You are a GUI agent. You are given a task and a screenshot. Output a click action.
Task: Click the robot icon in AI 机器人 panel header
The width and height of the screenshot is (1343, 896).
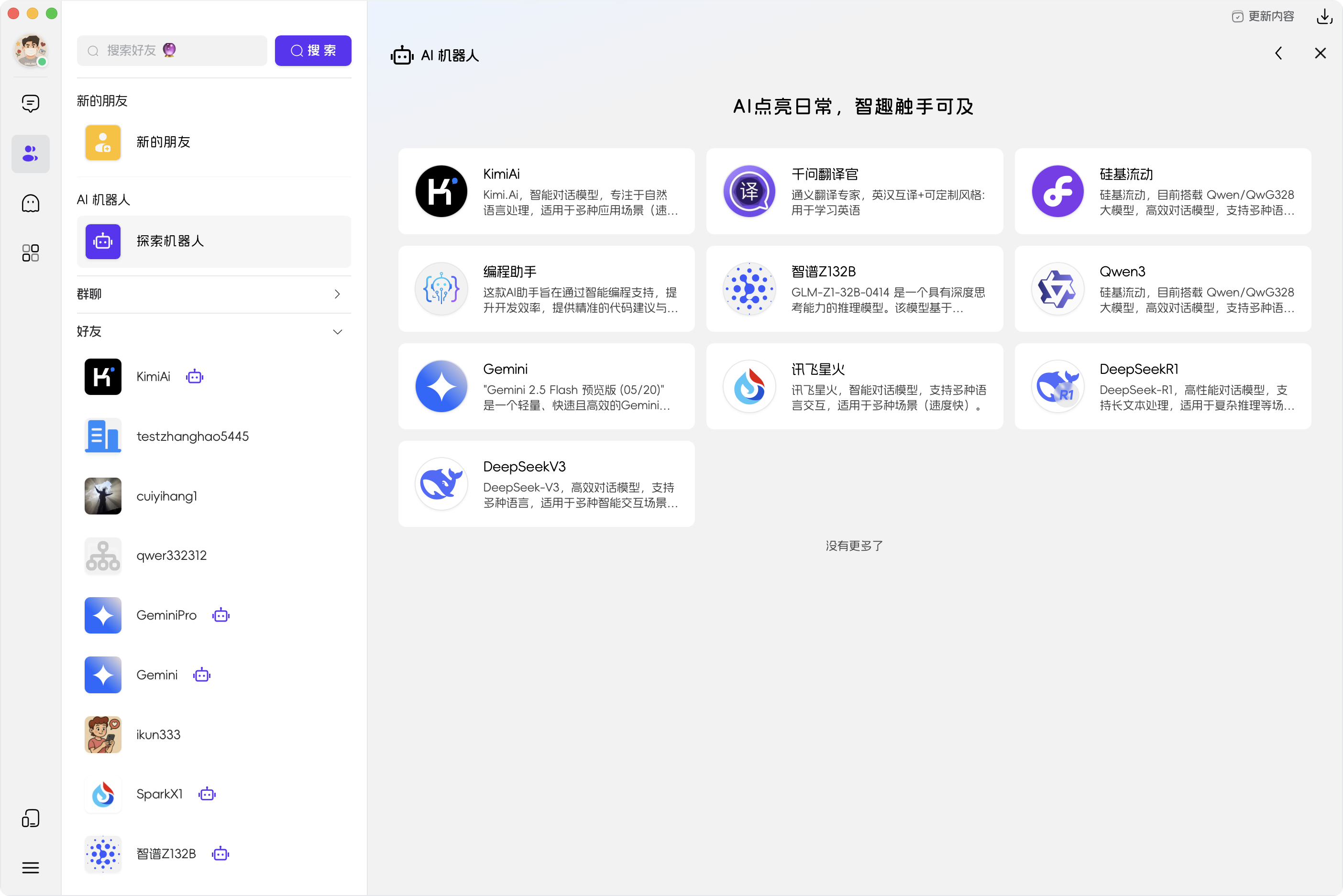coord(402,55)
